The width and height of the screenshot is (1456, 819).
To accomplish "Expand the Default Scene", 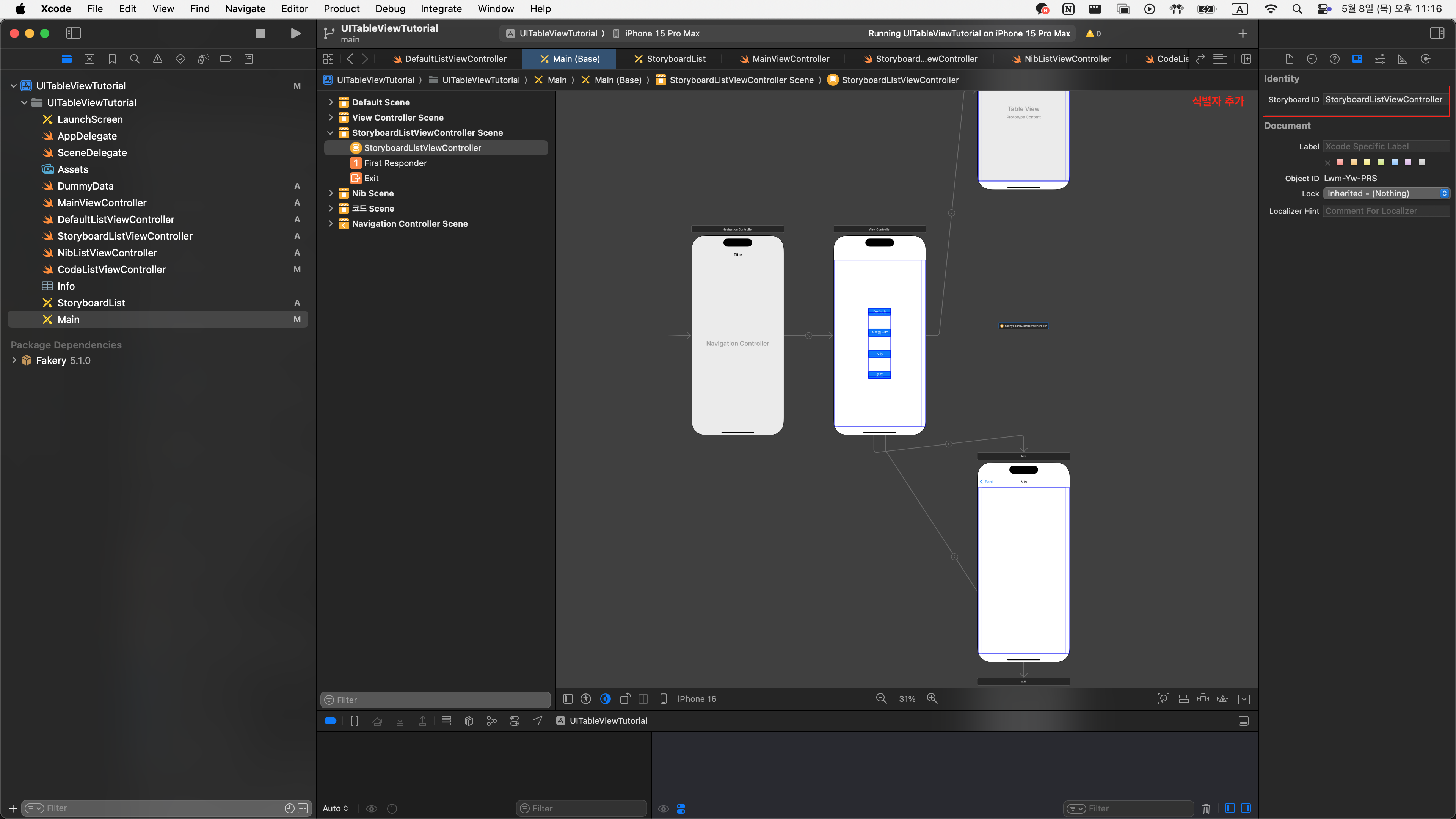I will pyautogui.click(x=331, y=102).
